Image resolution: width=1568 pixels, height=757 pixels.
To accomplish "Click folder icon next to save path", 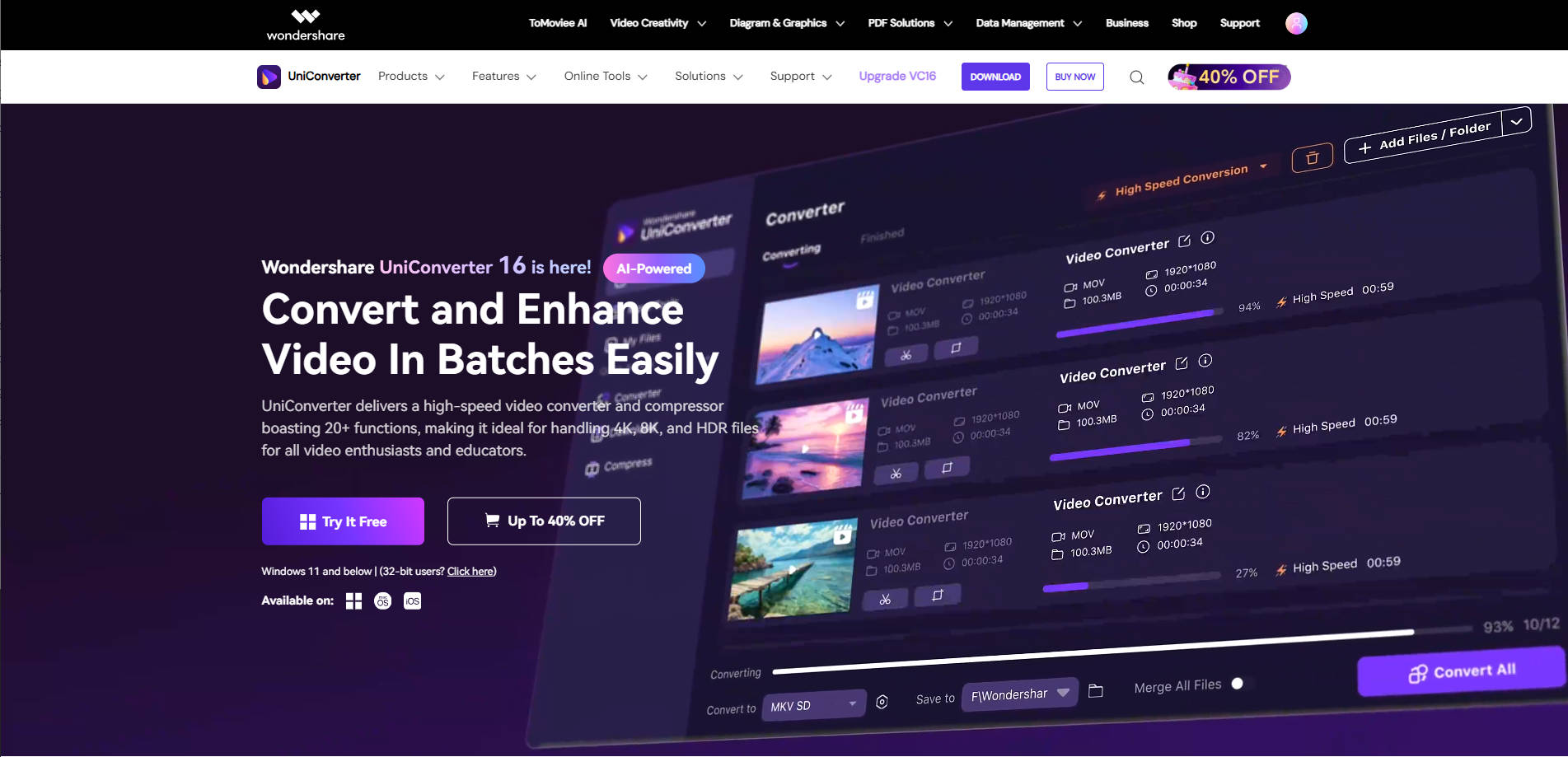I will pyautogui.click(x=1095, y=691).
